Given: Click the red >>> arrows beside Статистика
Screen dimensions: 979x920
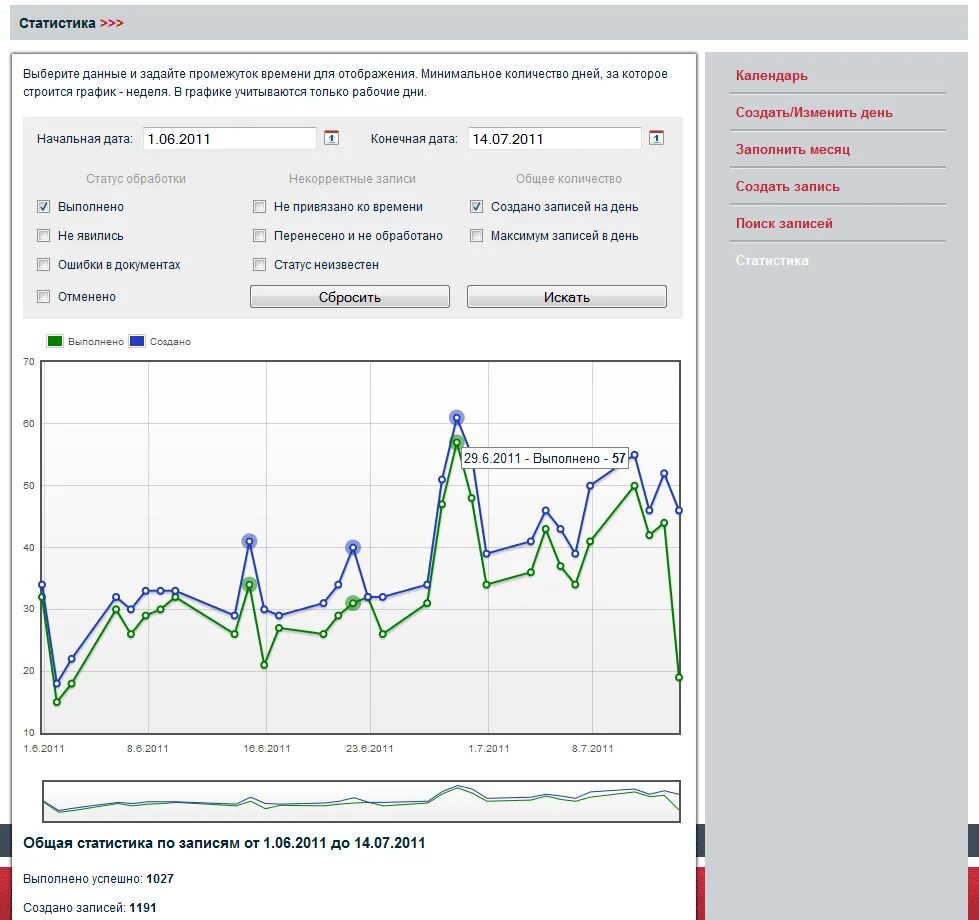Looking at the screenshot, I should [x=112, y=23].
